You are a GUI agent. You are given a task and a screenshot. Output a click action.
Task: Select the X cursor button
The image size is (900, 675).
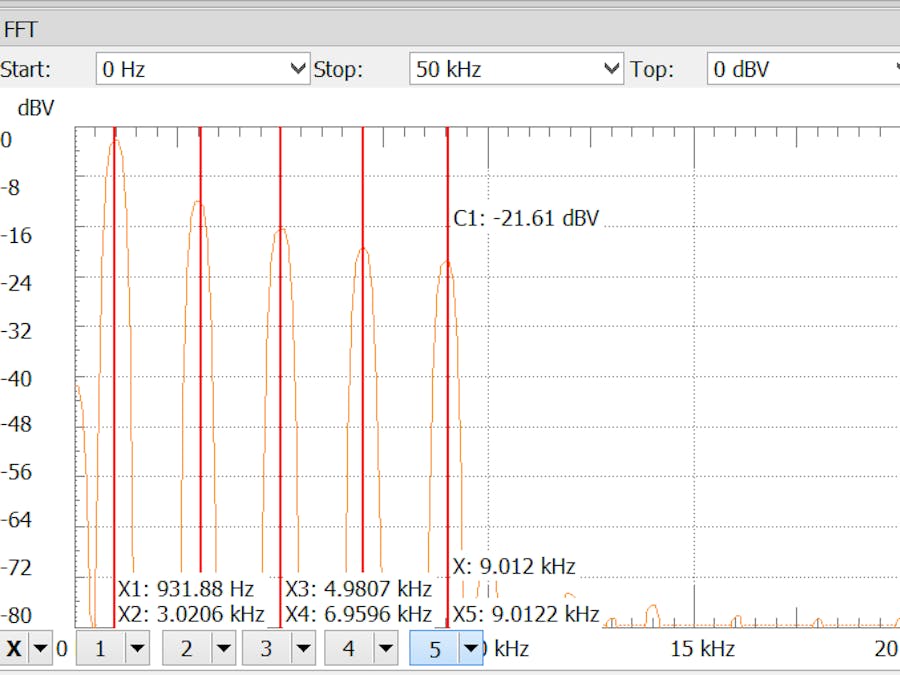[14, 648]
